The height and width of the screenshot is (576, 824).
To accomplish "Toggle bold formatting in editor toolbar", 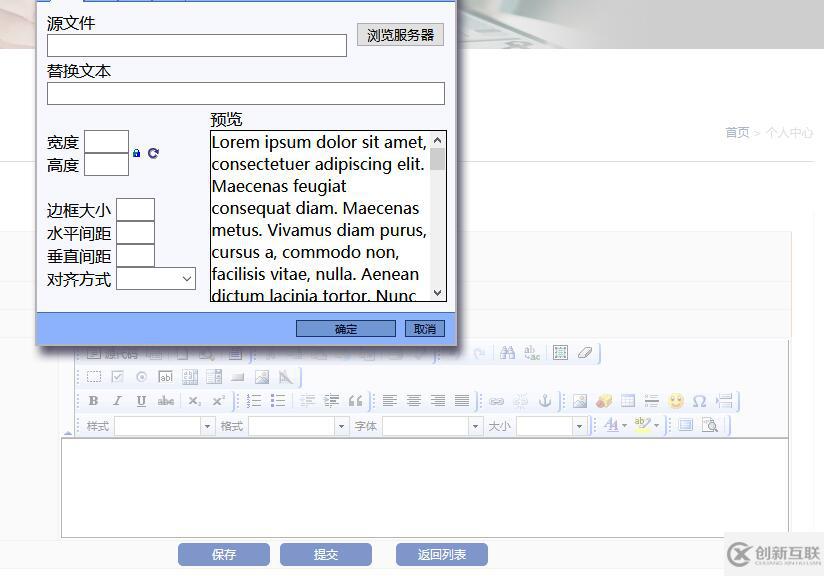I will click(94, 401).
